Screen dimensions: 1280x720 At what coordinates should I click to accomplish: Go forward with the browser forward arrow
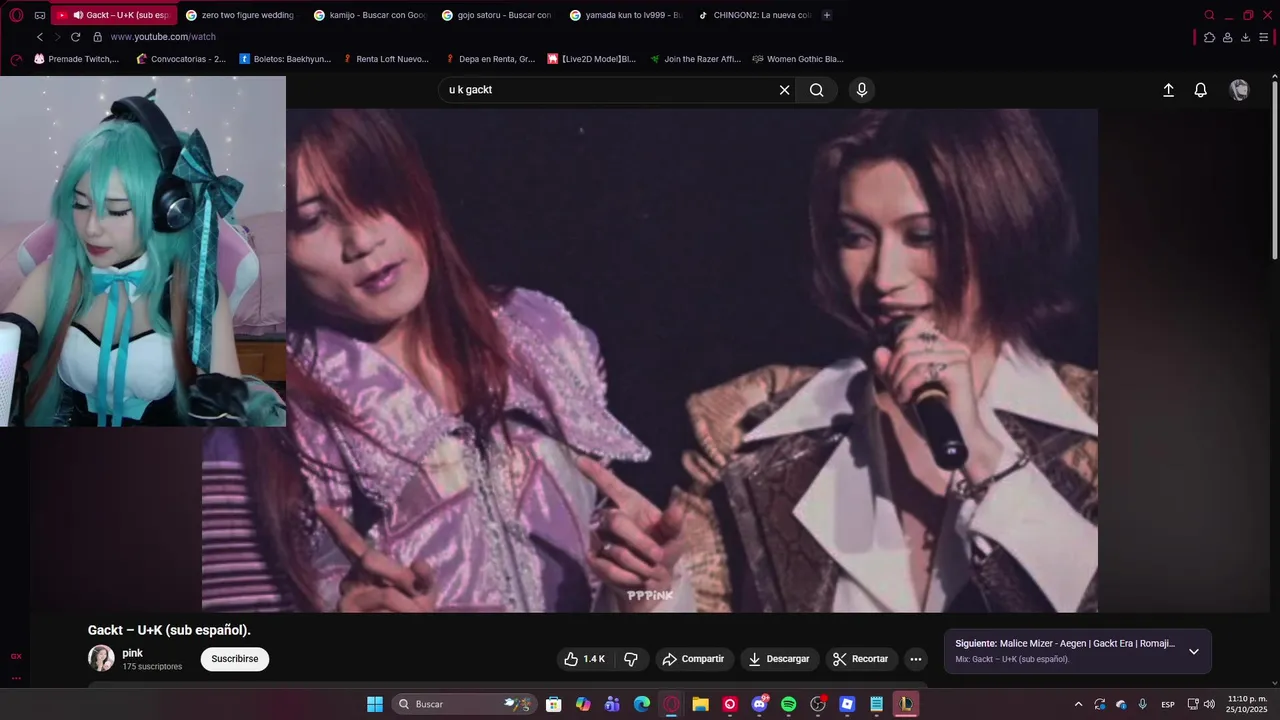tap(57, 37)
